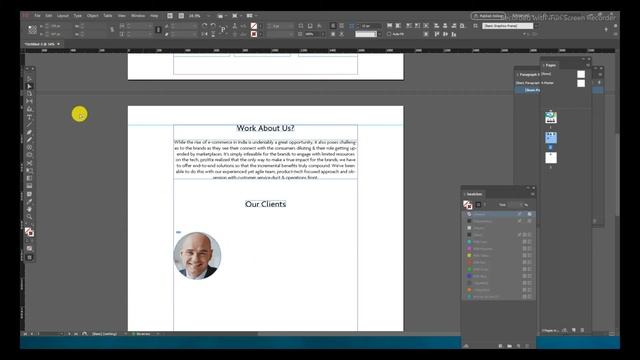Select the Rectangle Frame tool
The width and height of the screenshot is (640, 360).
tap(29, 147)
